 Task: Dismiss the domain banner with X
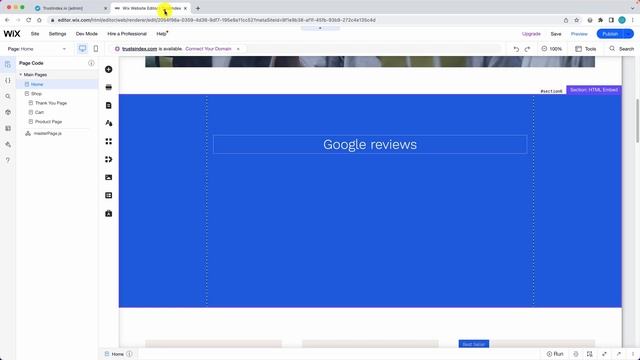(x=238, y=49)
